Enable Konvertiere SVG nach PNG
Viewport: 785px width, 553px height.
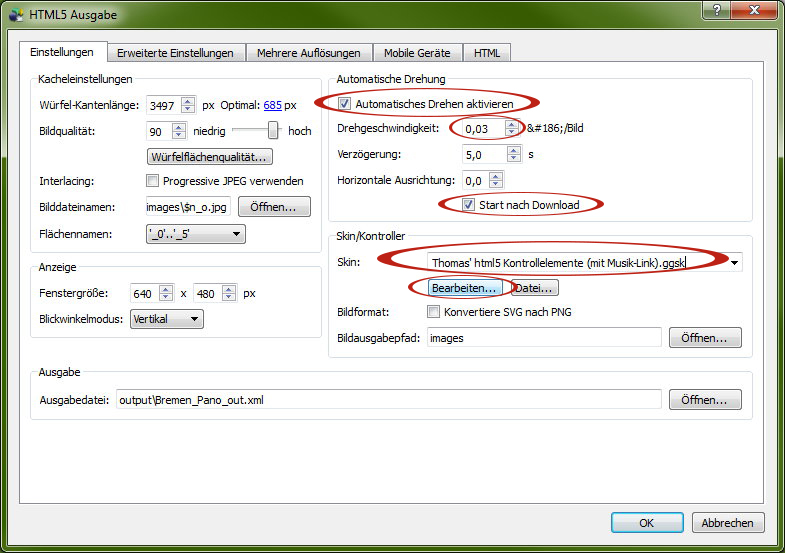[434, 312]
